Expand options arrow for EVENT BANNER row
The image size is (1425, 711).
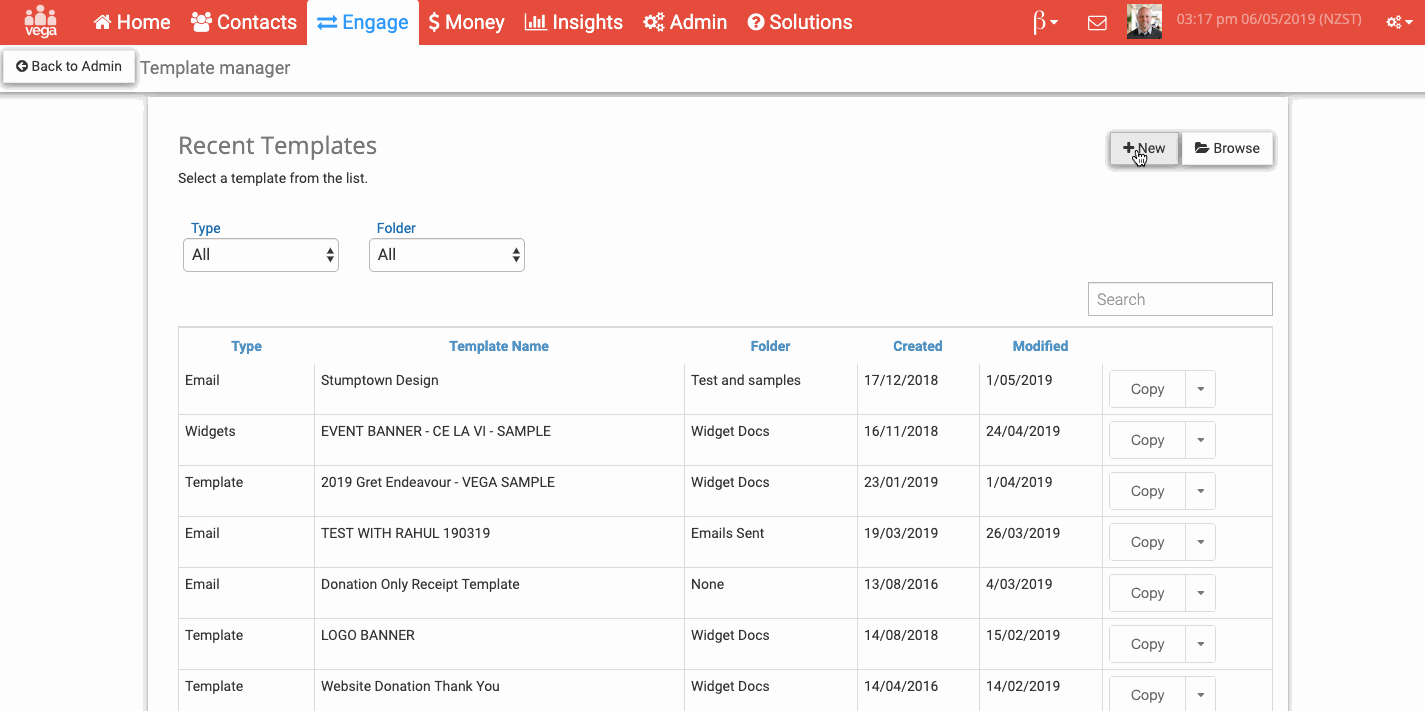tap(1200, 440)
